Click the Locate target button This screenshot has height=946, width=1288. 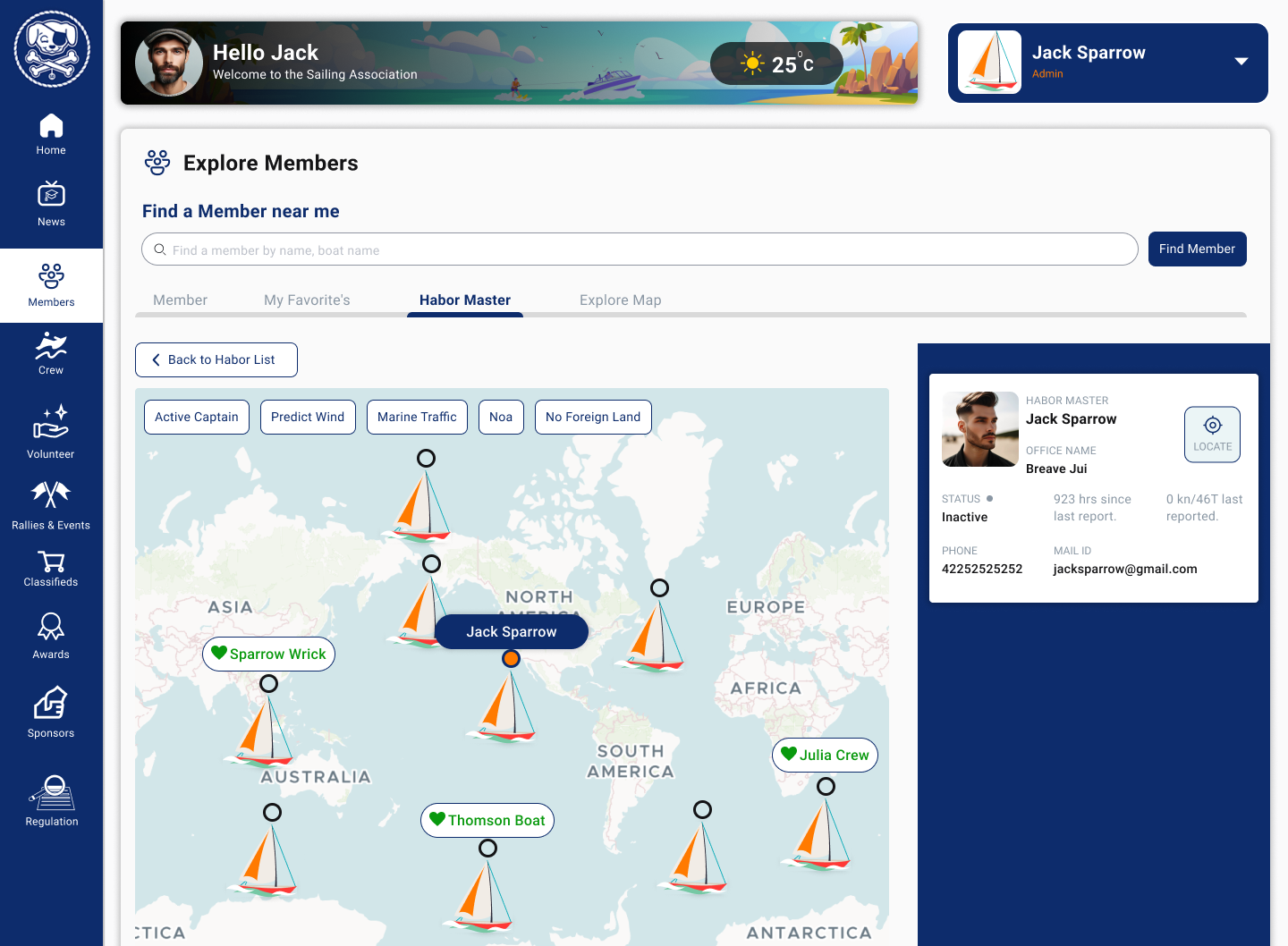coord(1212,435)
